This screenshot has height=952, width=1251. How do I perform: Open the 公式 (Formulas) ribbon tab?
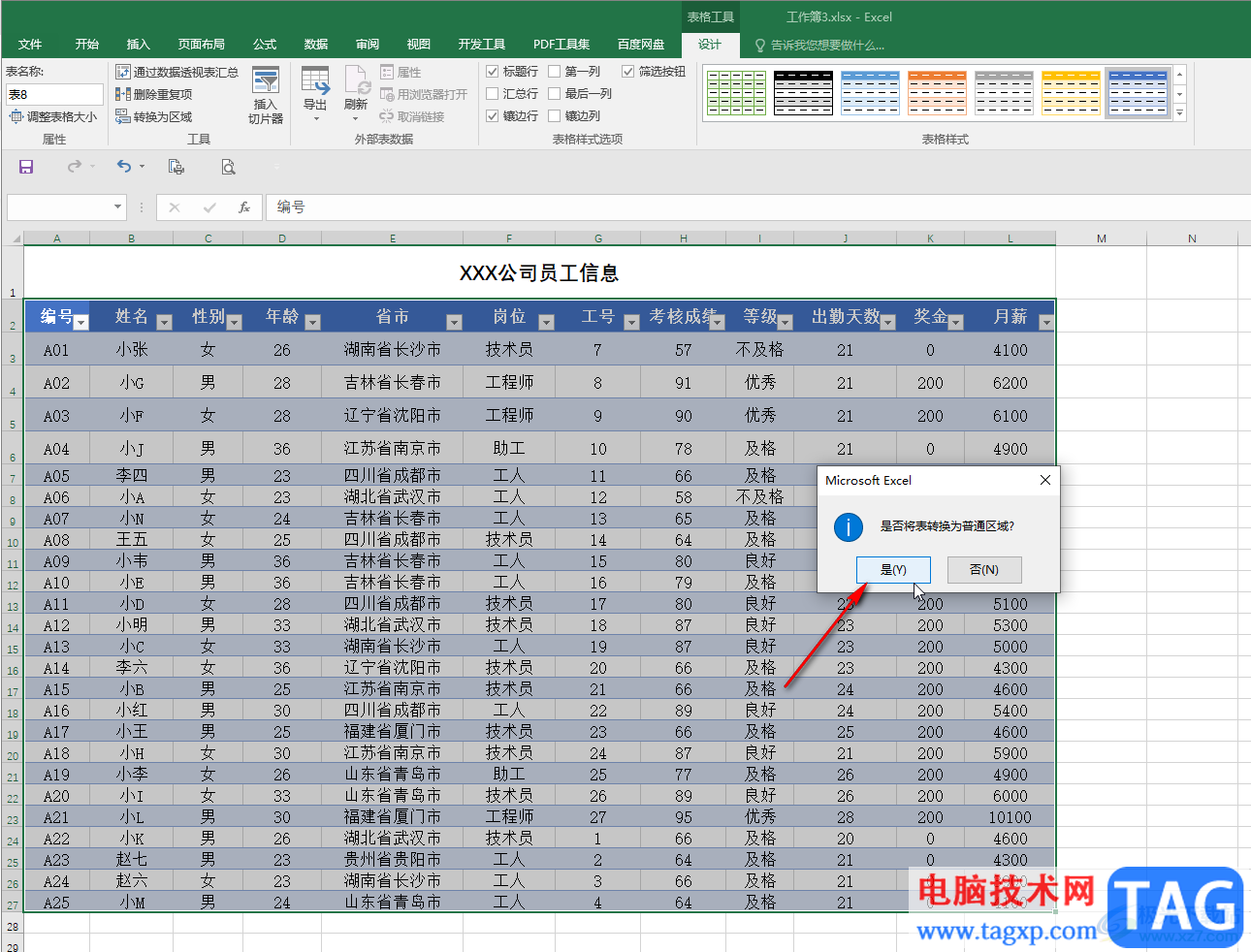pos(265,45)
